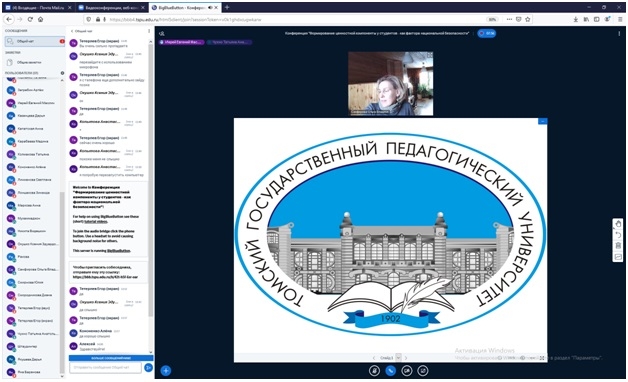Screen dimensions: 628x382
Task: Go to the next slide arrow
Action: (x=406, y=358)
